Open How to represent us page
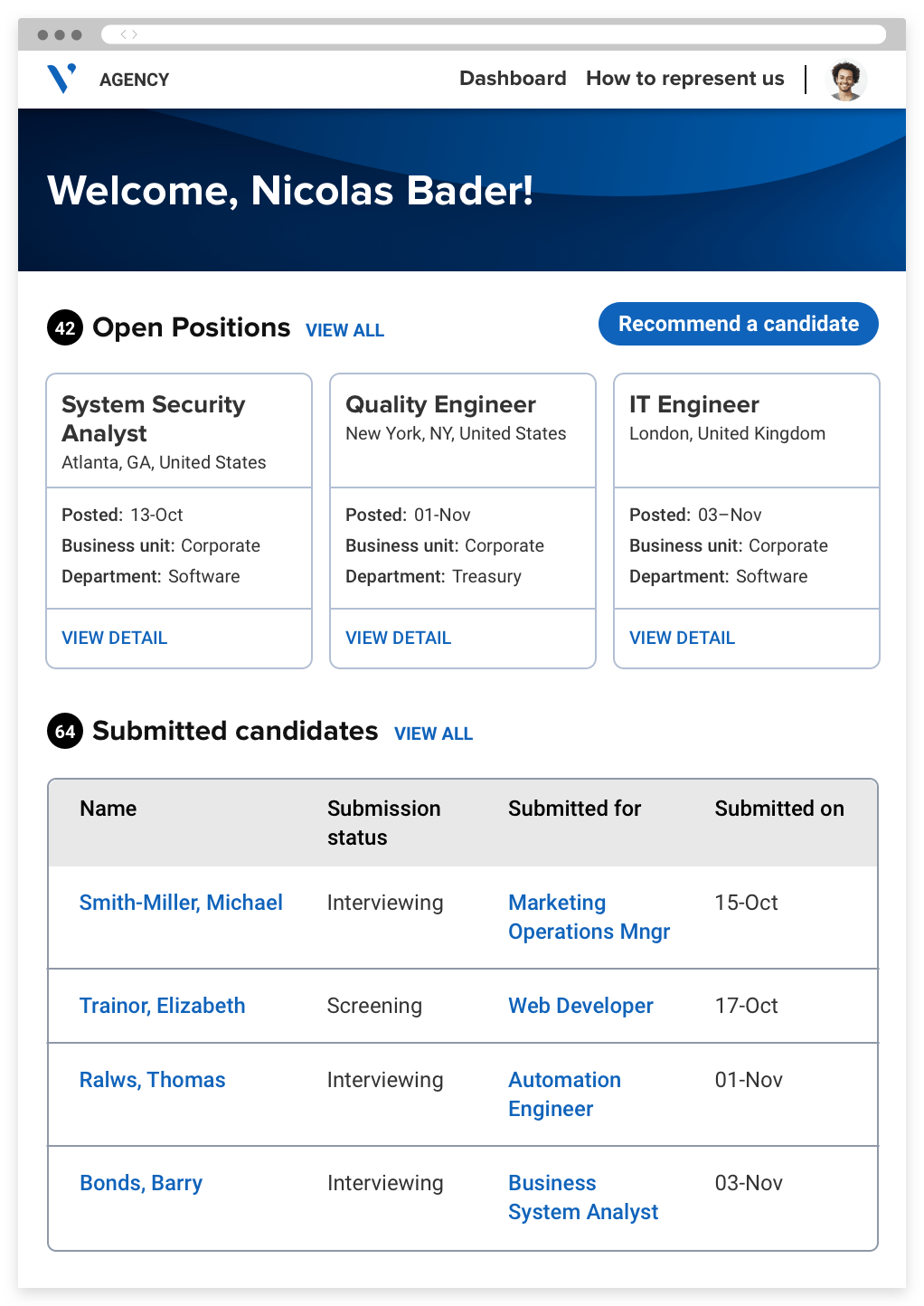This screenshot has width=924, height=1306. 684,79
